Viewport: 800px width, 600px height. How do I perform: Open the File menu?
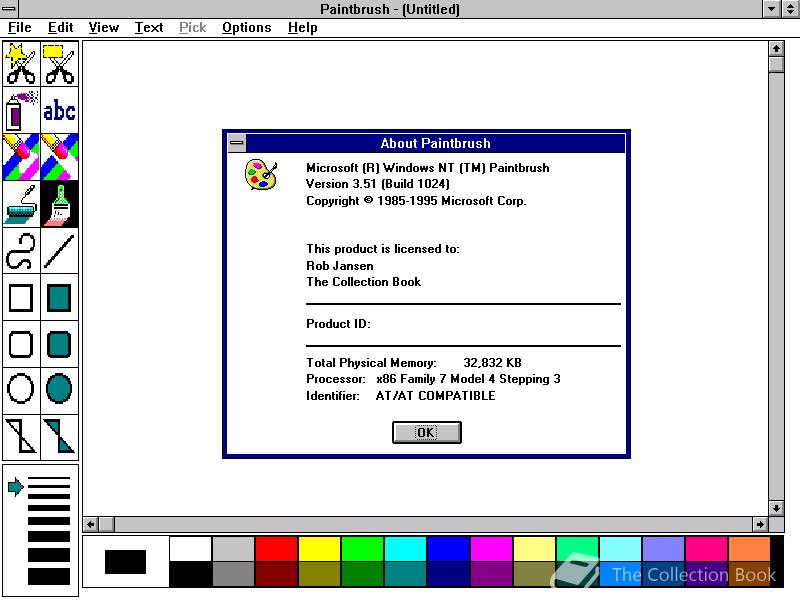pyautogui.click(x=19, y=28)
